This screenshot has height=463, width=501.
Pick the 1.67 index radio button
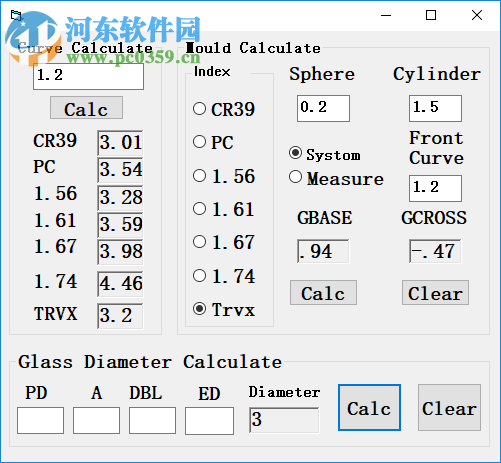pyautogui.click(x=199, y=242)
